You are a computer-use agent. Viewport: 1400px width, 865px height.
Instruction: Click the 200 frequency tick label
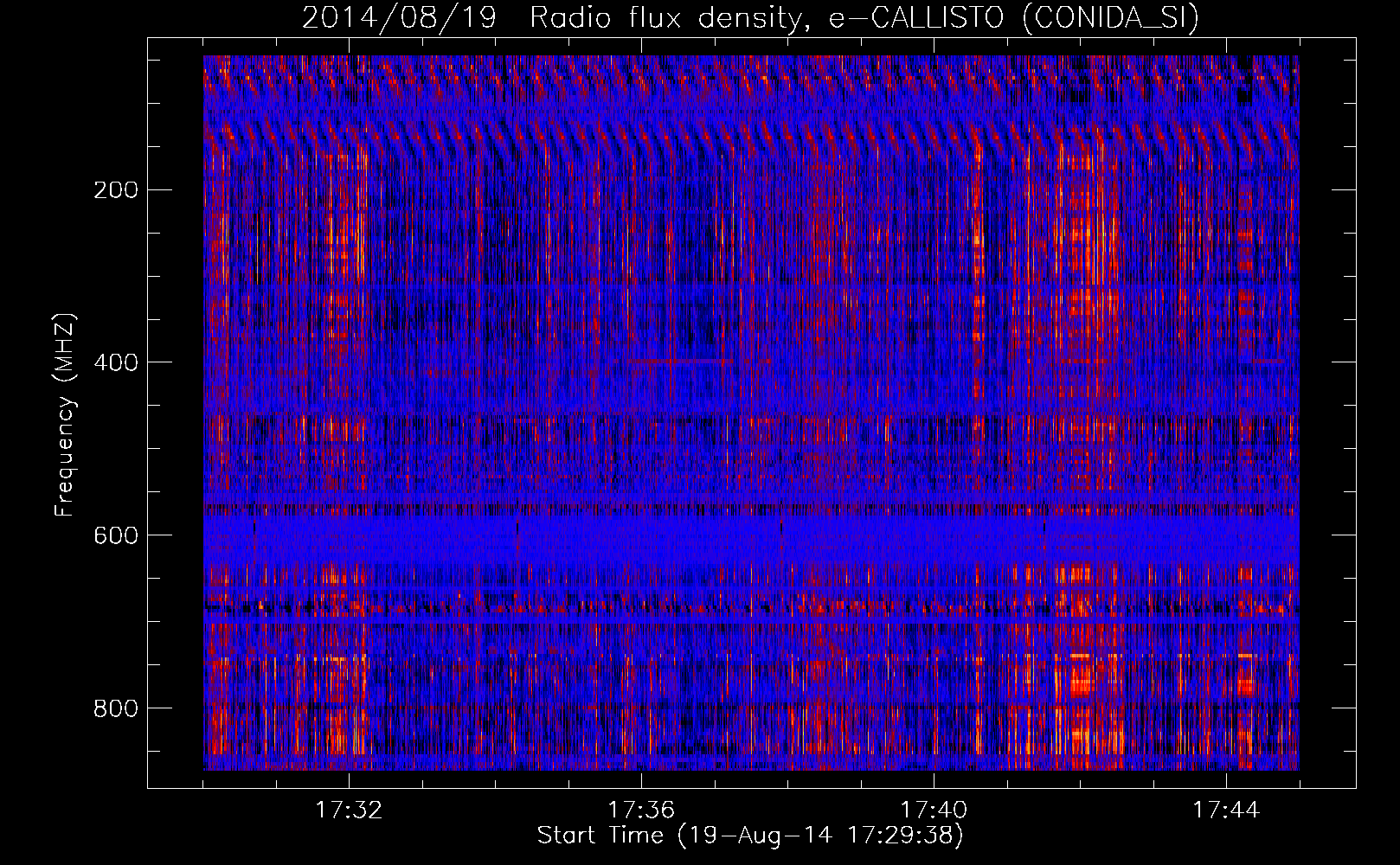(x=116, y=190)
